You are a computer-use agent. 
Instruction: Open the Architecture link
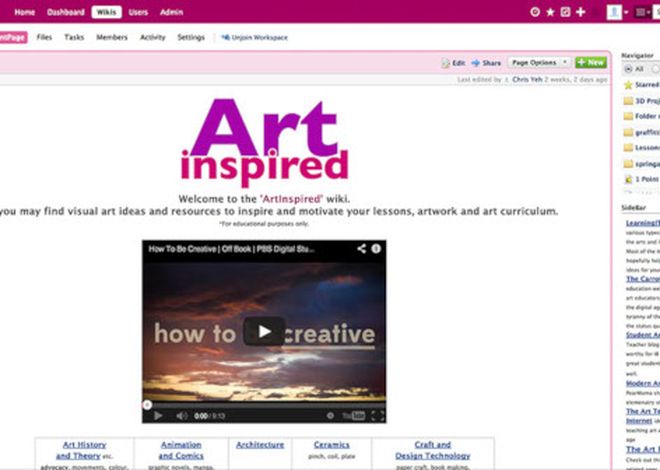click(260, 445)
